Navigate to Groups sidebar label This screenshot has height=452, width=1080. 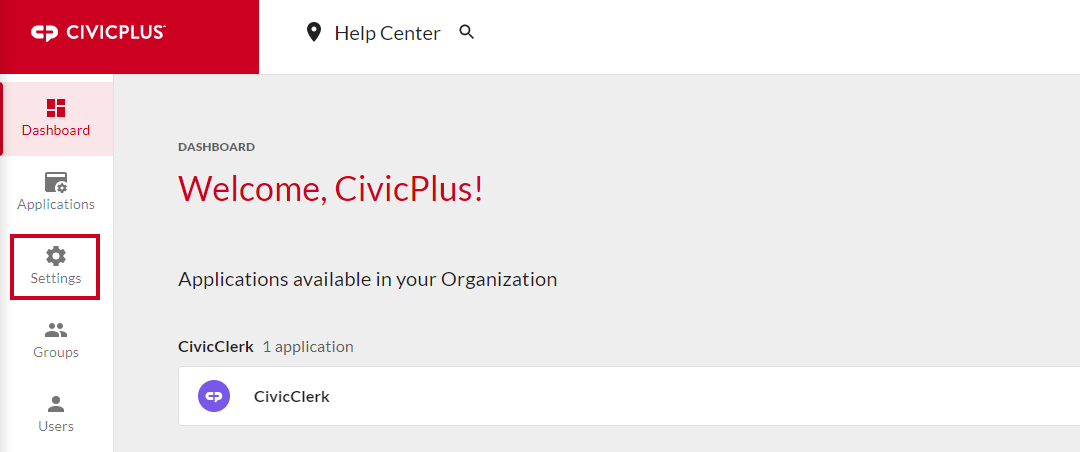[x=56, y=352]
